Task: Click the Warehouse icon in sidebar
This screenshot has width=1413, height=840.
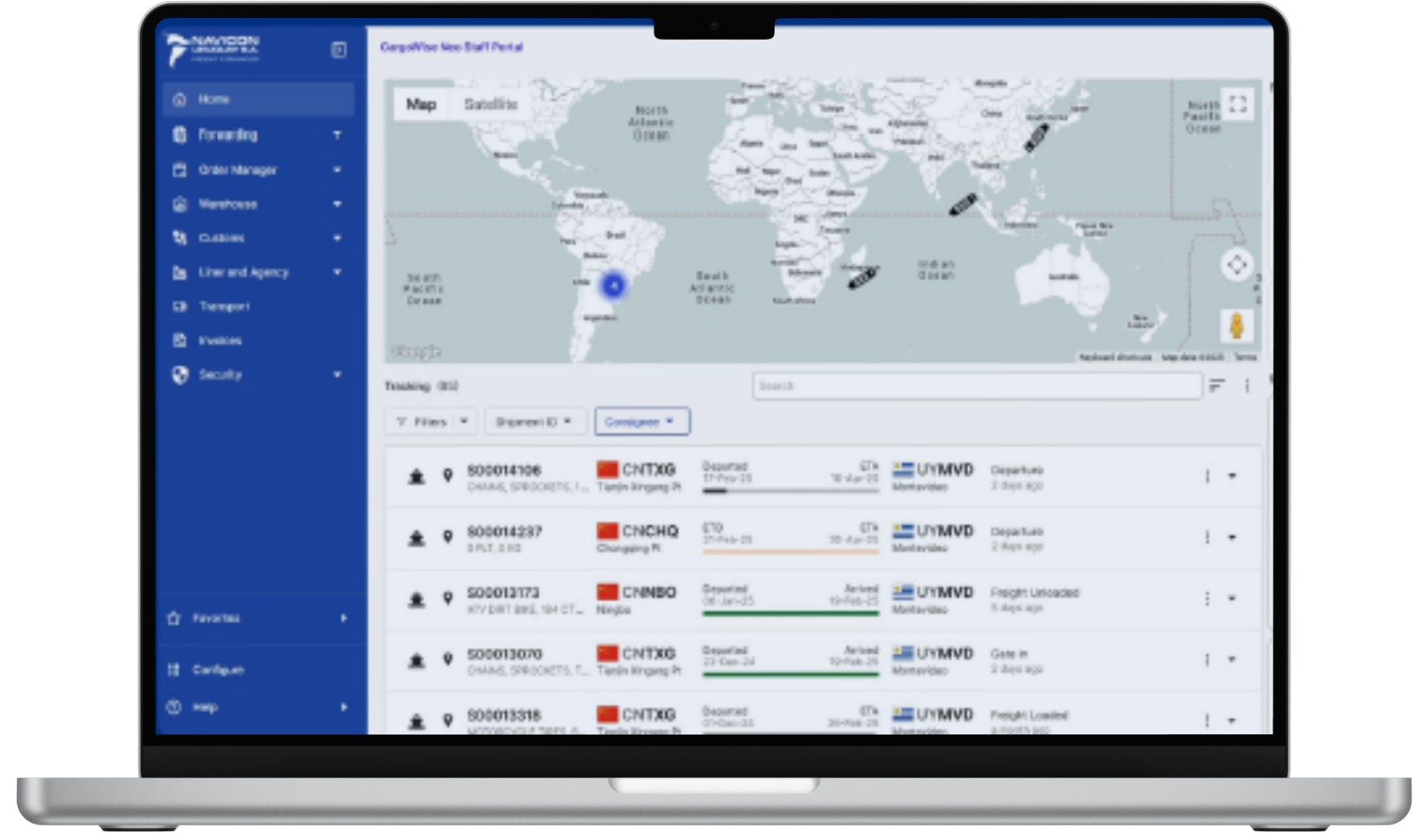Action: 180,204
